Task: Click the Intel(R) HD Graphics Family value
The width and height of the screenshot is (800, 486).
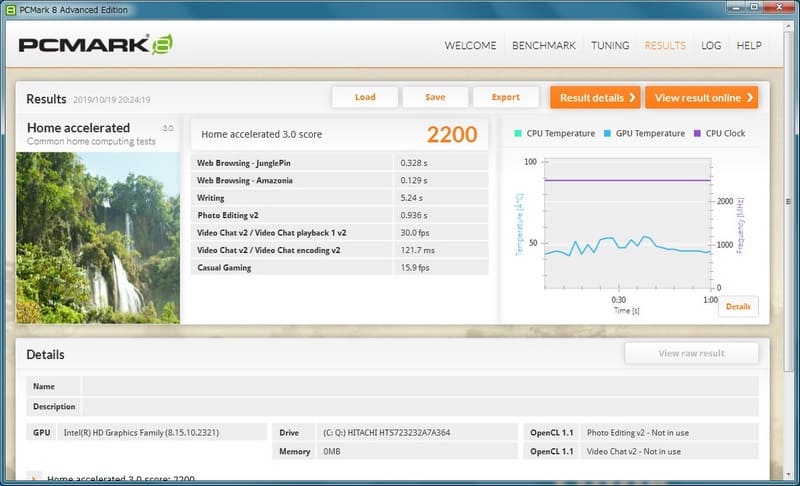Action: pos(141,432)
